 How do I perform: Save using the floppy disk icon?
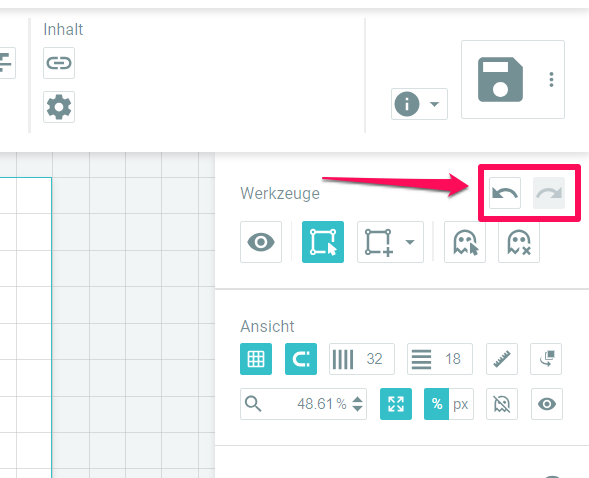click(500, 79)
